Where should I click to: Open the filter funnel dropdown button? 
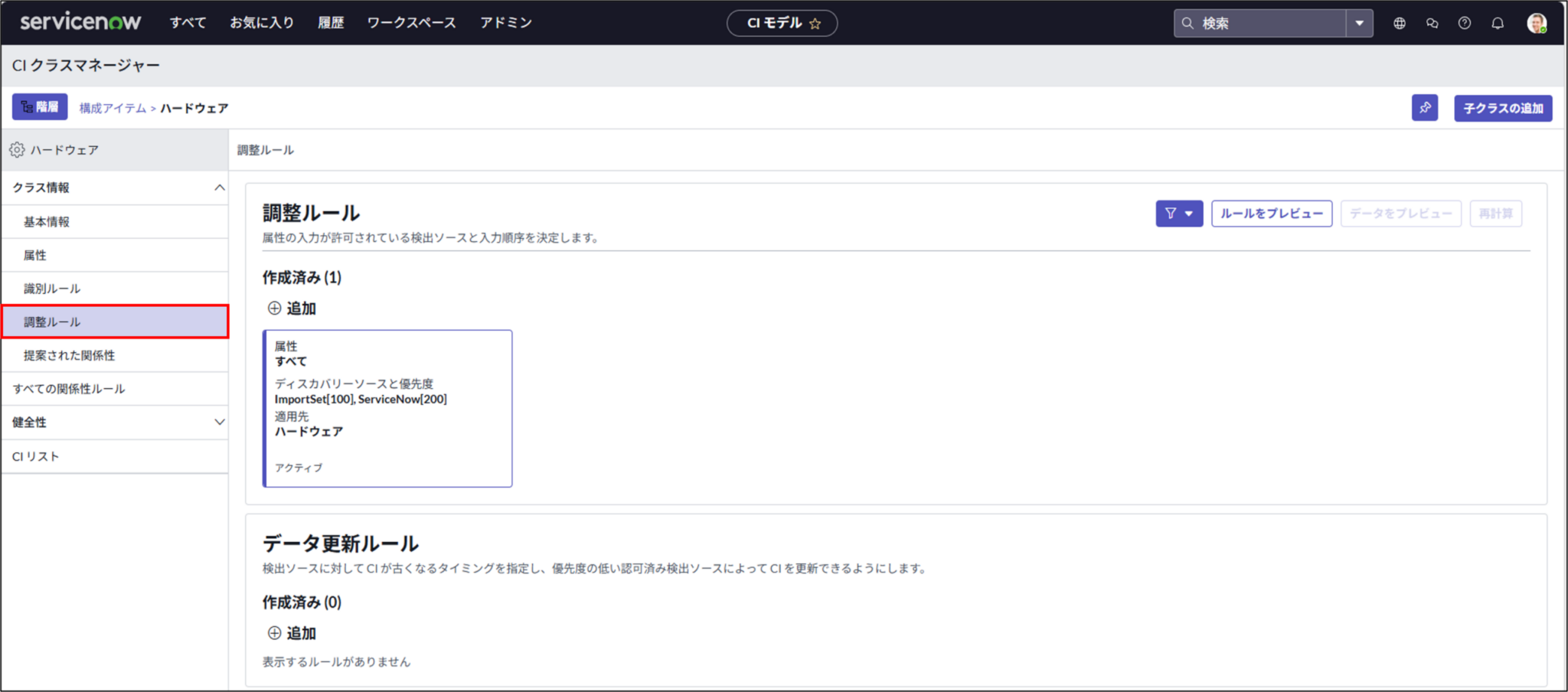point(1179,214)
